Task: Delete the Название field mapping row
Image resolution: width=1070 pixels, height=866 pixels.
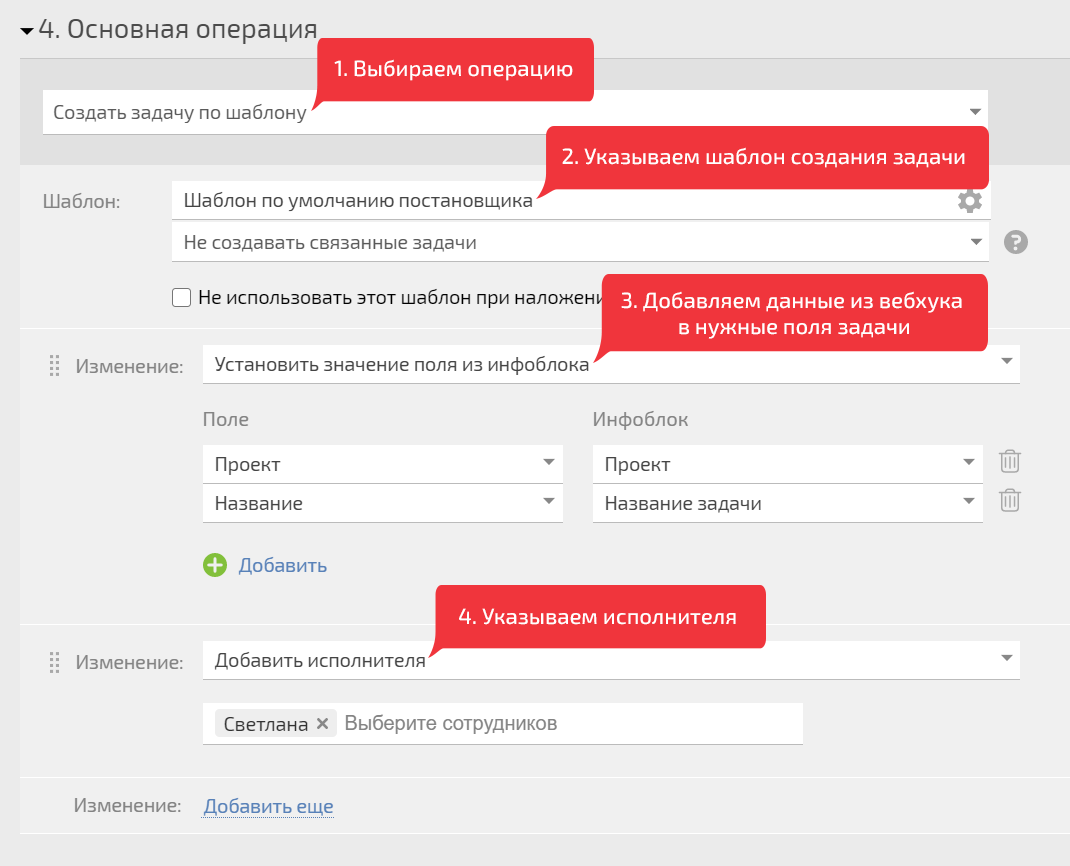Action: [1009, 501]
